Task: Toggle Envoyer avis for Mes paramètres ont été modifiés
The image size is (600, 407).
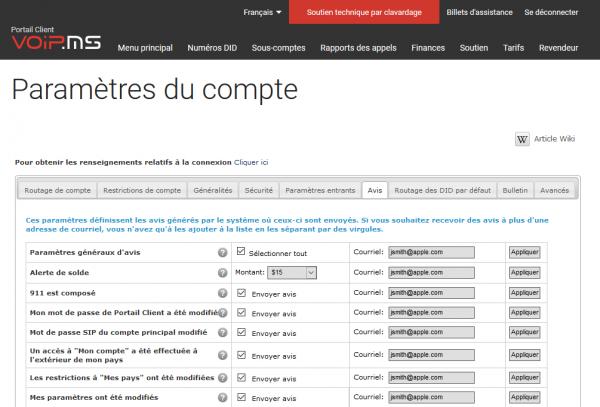Action: point(241,397)
